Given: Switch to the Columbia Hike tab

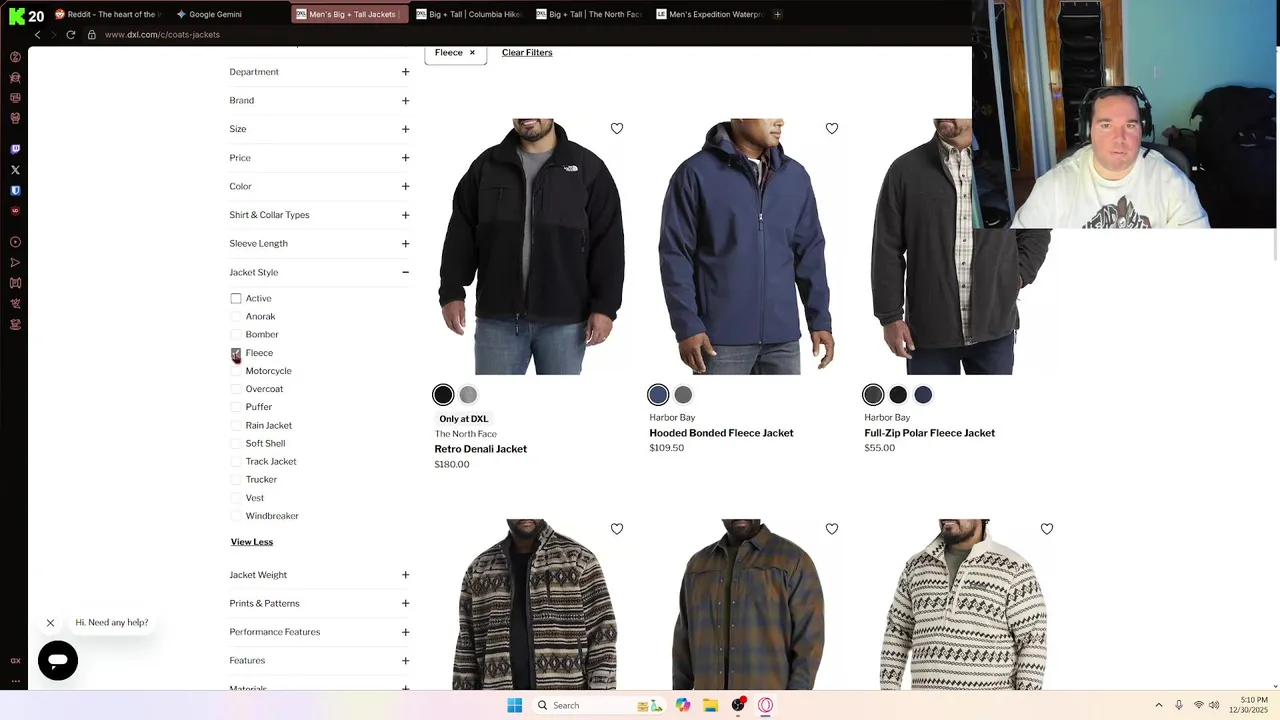Looking at the screenshot, I should pyautogui.click(x=468, y=14).
